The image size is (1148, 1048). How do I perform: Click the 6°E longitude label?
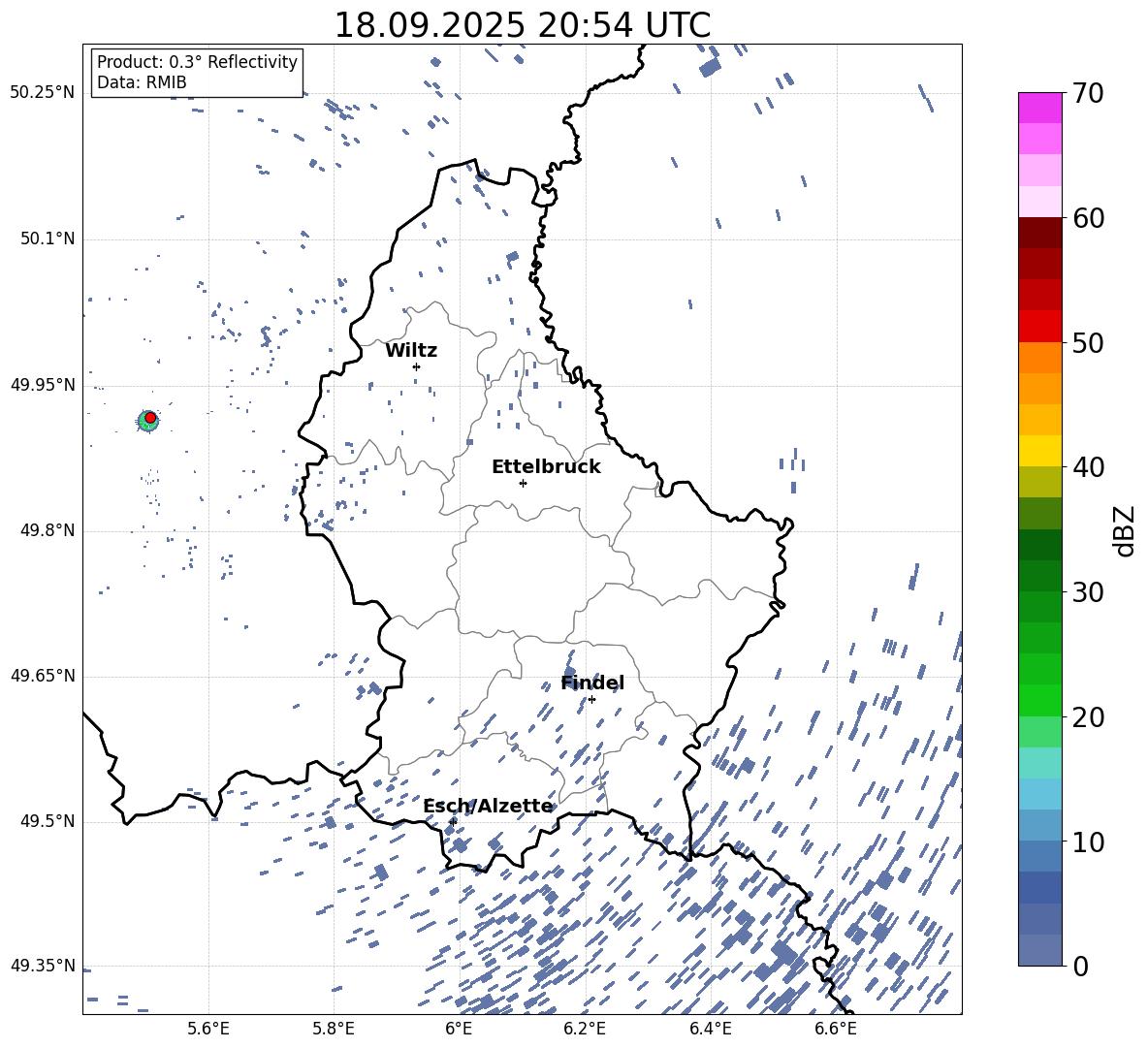click(459, 1030)
